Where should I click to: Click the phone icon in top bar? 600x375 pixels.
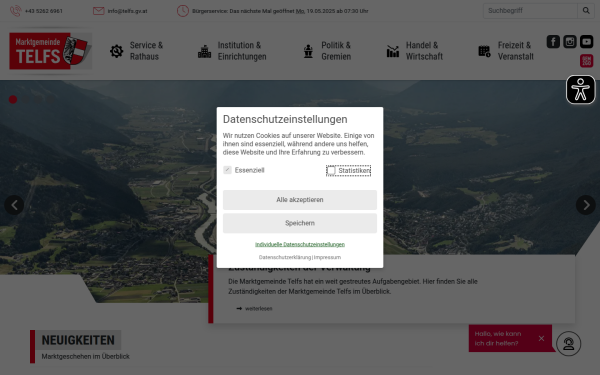point(15,11)
